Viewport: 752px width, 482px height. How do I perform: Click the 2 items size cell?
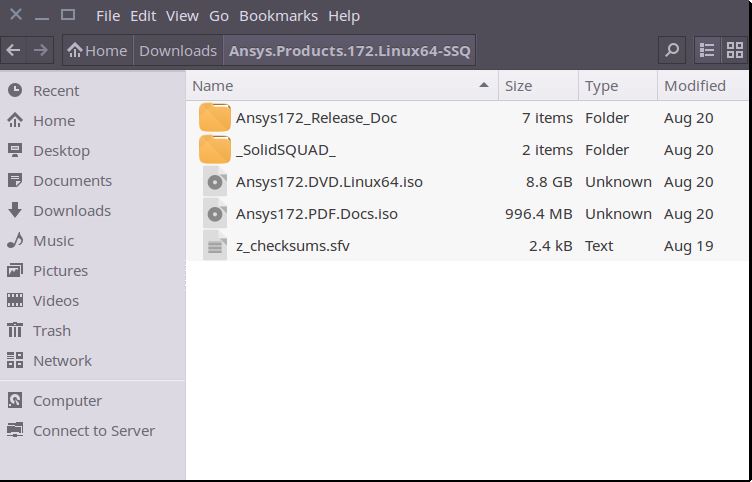[x=547, y=150]
